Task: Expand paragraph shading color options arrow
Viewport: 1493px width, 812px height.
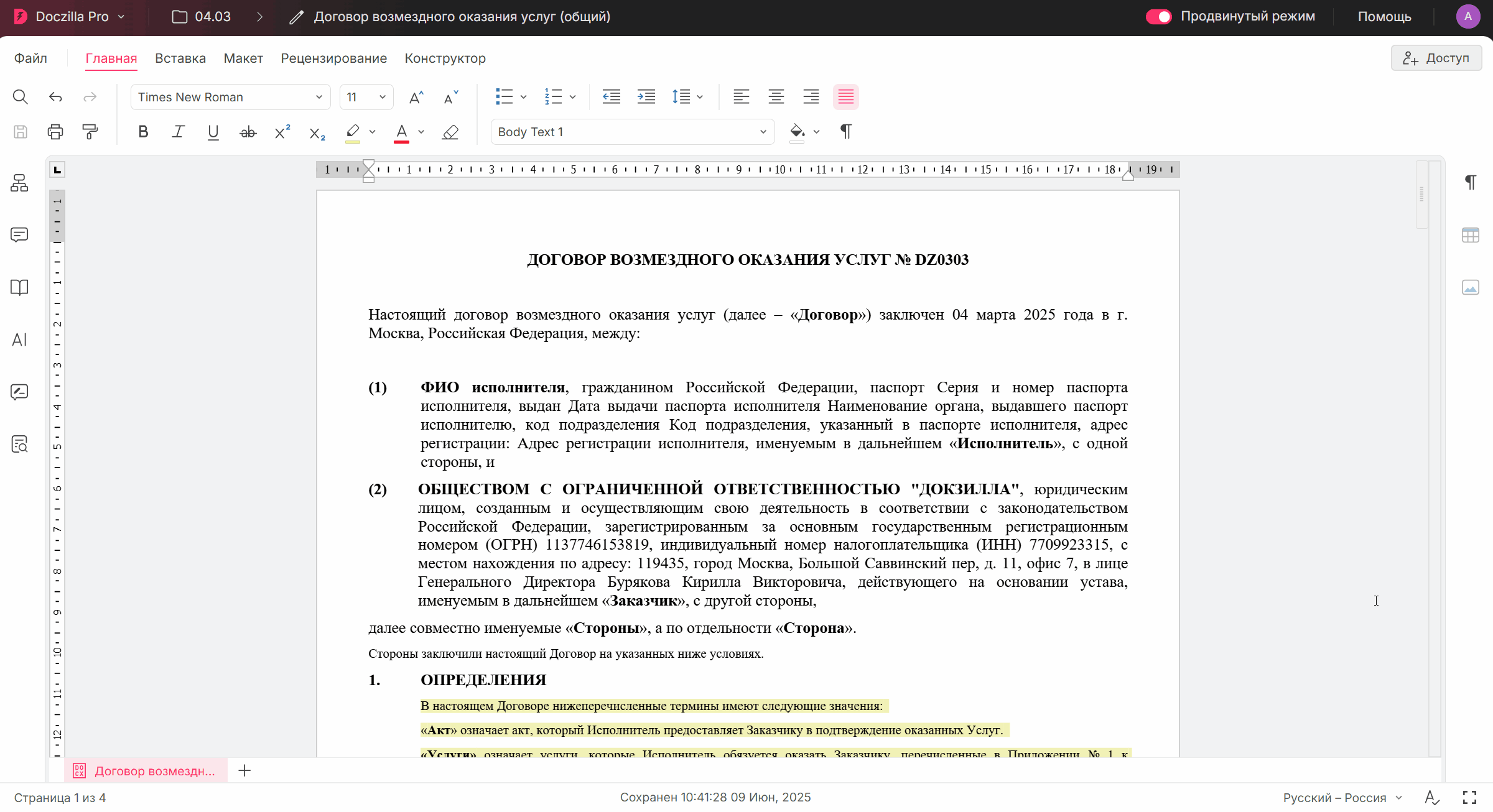Action: (x=816, y=132)
